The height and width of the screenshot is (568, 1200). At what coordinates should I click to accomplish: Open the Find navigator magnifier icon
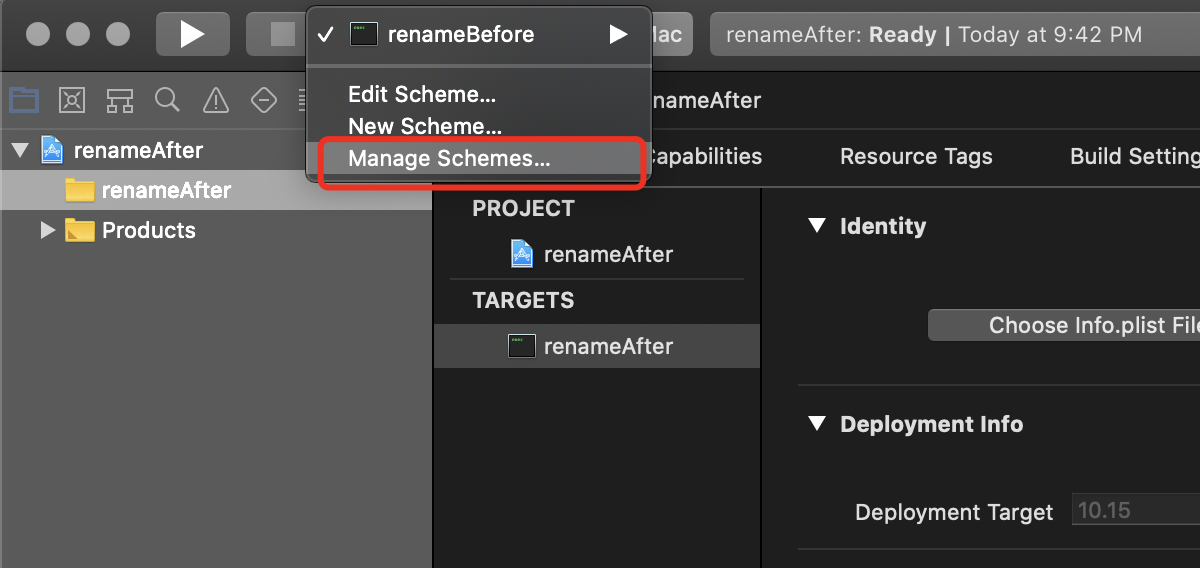(x=167, y=100)
